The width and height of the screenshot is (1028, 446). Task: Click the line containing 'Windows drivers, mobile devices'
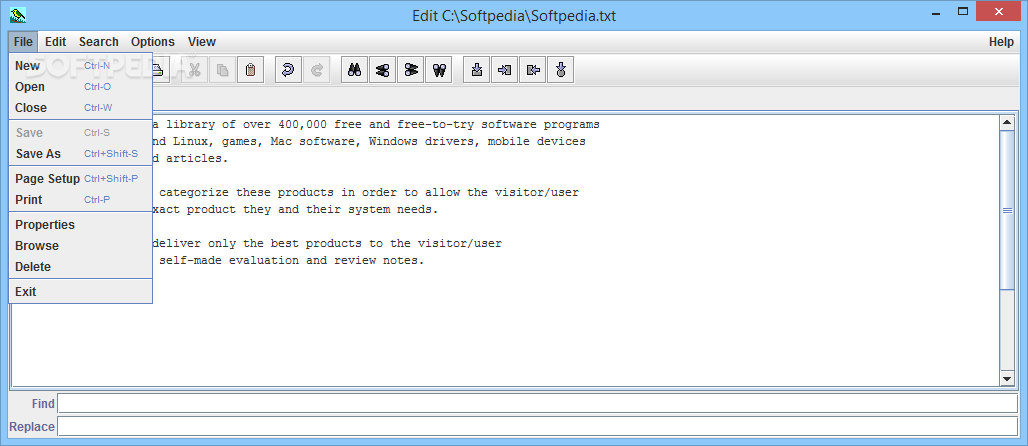[369, 141]
